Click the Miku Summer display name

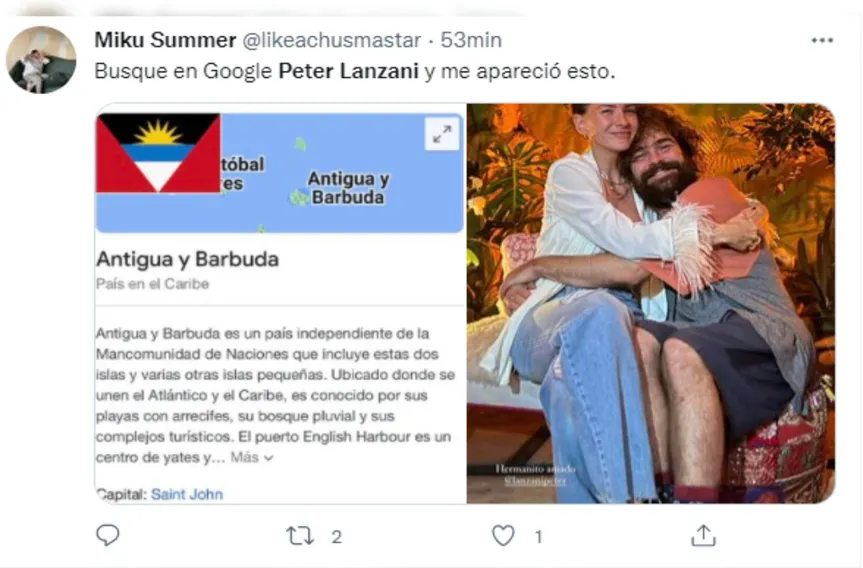coord(165,40)
